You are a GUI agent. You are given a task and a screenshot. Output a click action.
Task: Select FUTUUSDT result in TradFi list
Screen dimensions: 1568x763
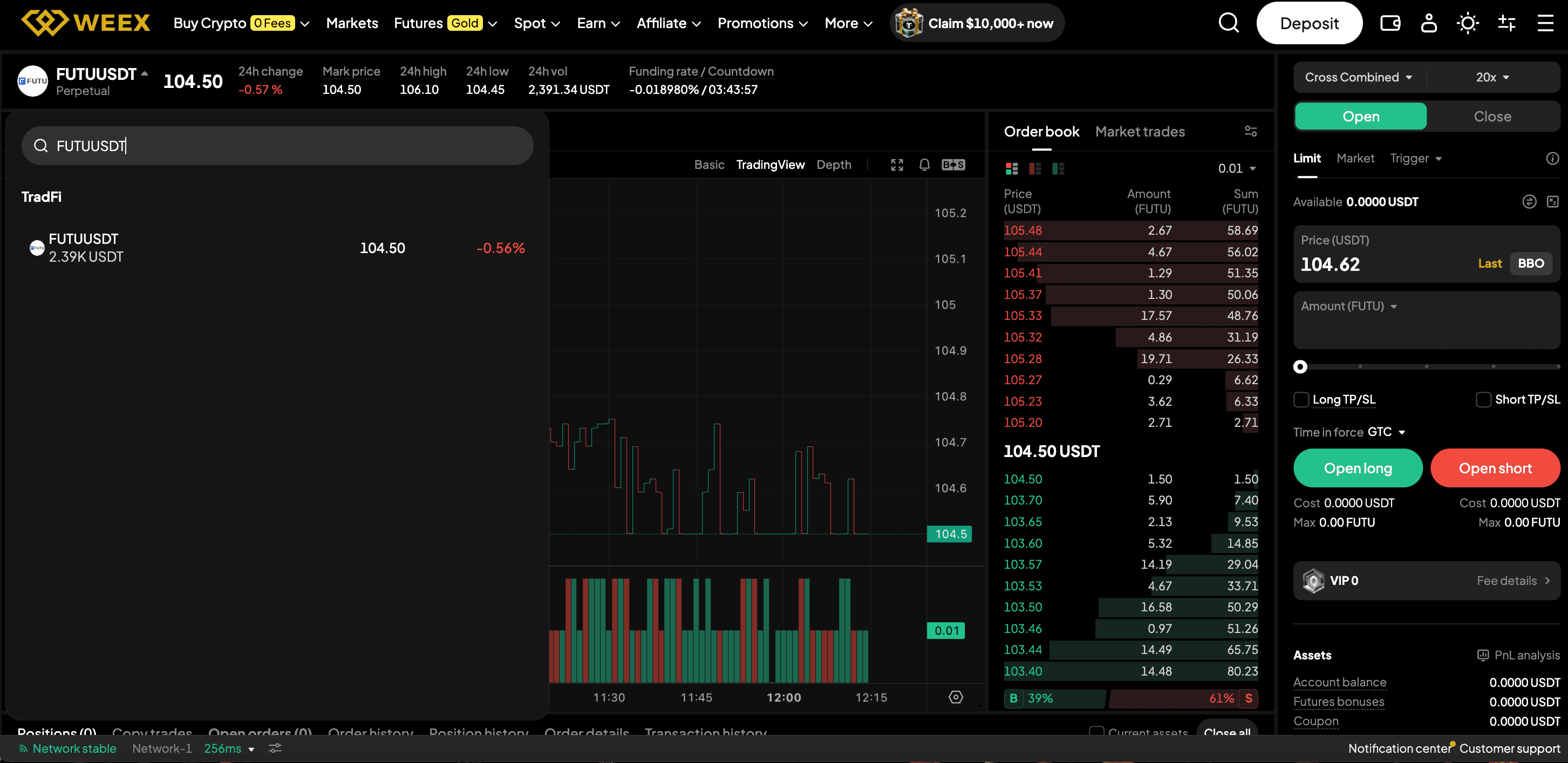[277, 248]
